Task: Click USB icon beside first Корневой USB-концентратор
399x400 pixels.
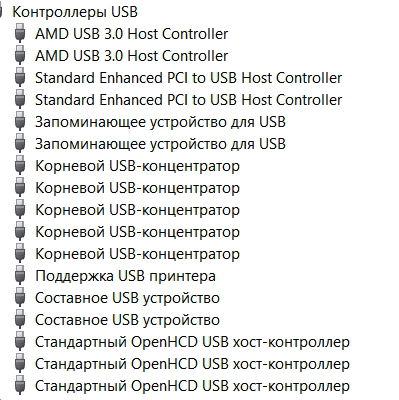Action: pos(20,165)
